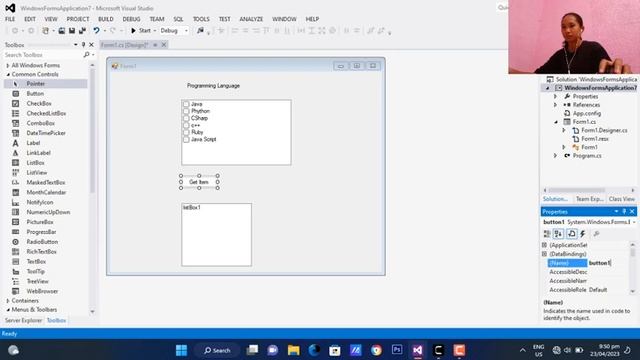Screen dimensions: 640x360
Task: Select the Pointer tool in Toolbox
Action: [36, 84]
